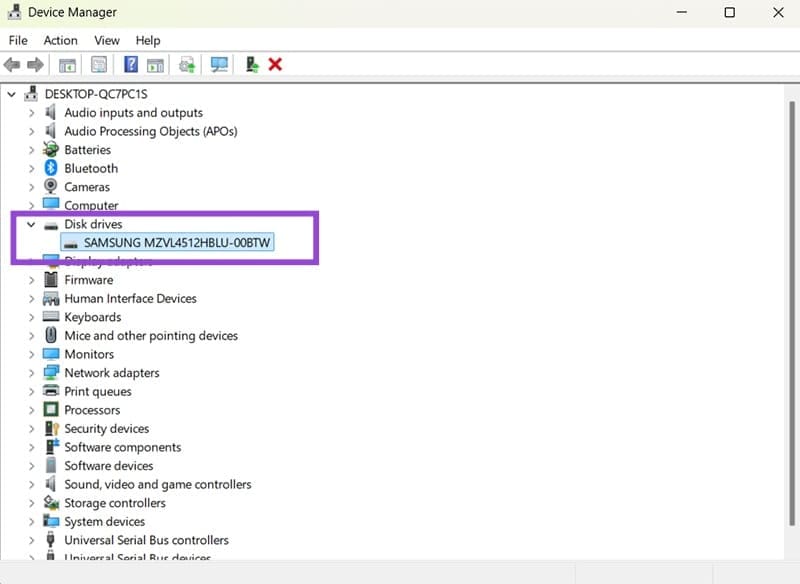800x584 pixels.
Task: Select the Sound, video and game controllers item
Action: tap(157, 484)
